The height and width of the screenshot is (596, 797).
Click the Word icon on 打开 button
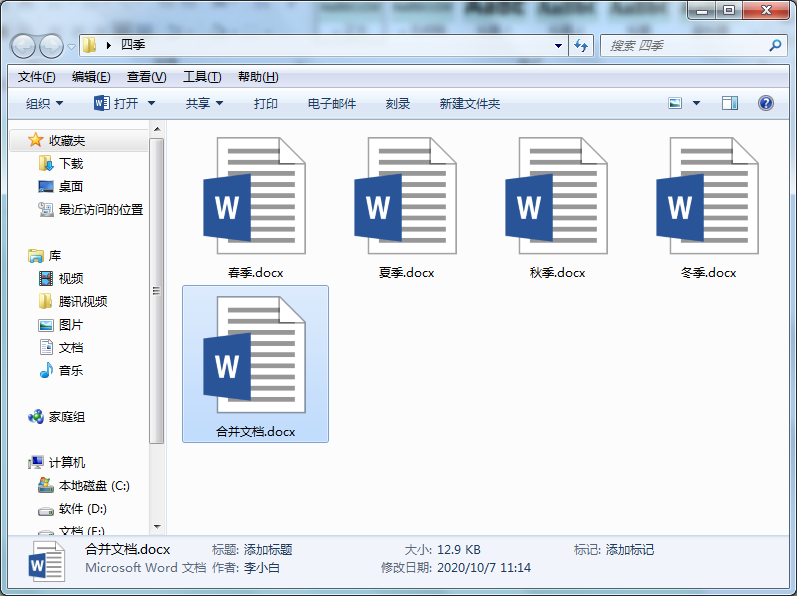(102, 103)
